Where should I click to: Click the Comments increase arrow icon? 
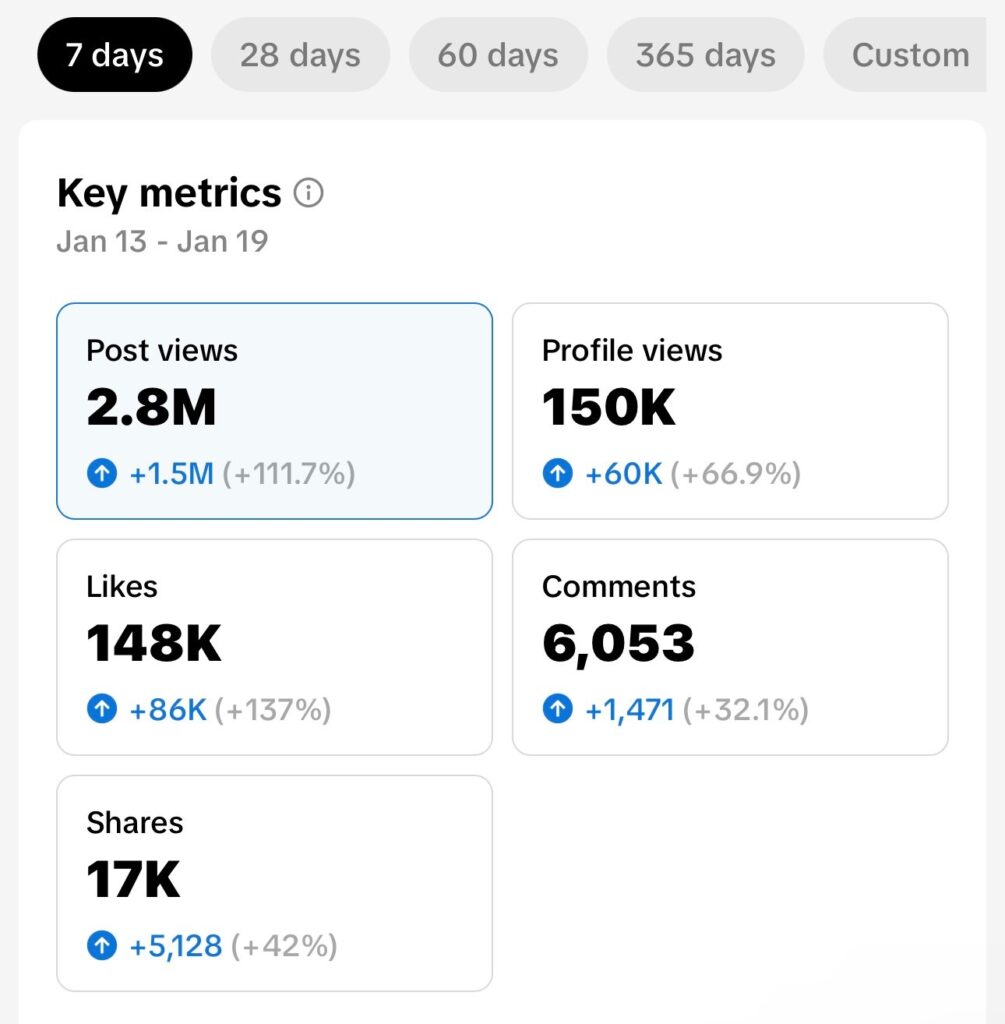(558, 709)
